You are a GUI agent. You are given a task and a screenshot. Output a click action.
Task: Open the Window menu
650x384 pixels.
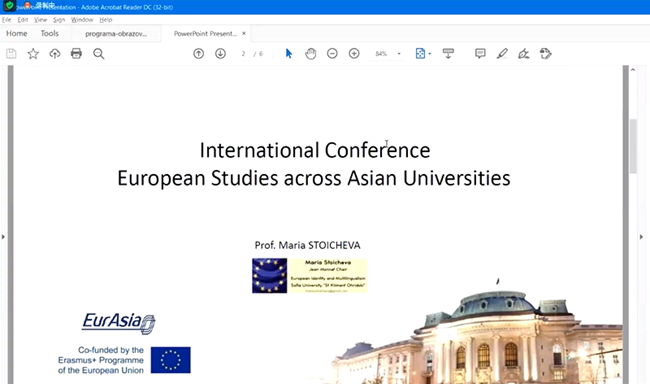pos(82,19)
